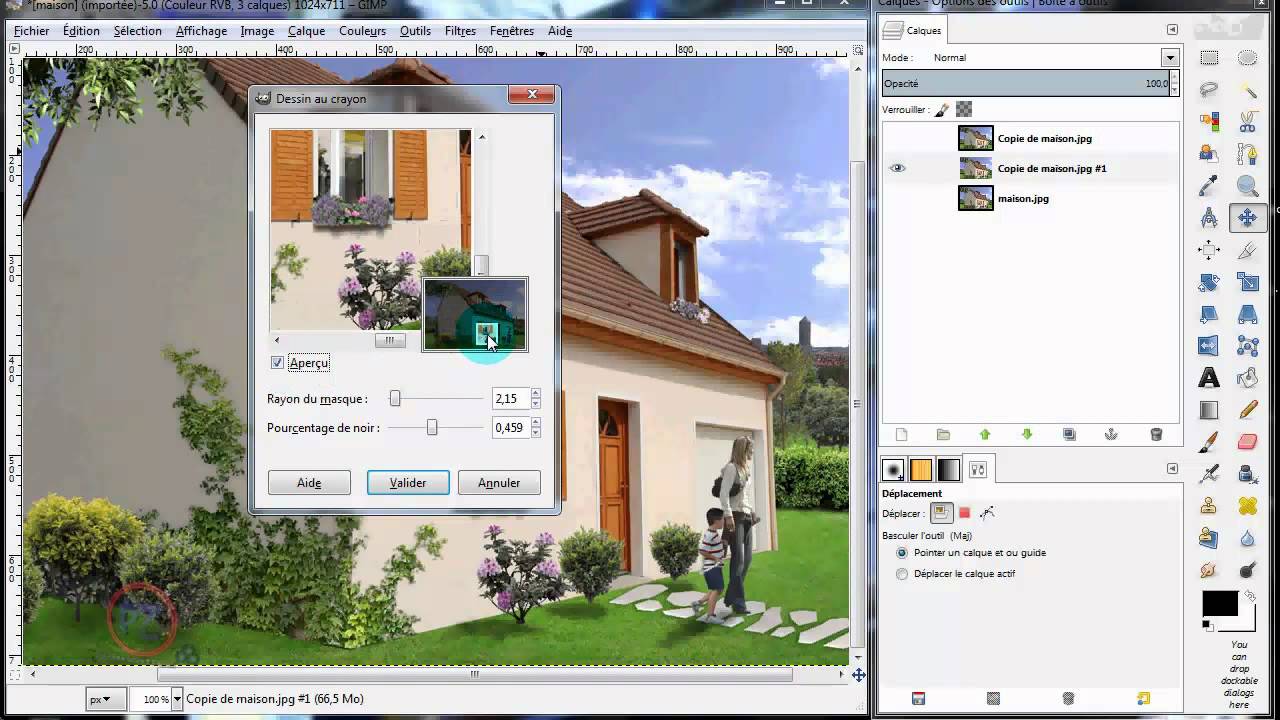Select the Text tool

[1209, 378]
